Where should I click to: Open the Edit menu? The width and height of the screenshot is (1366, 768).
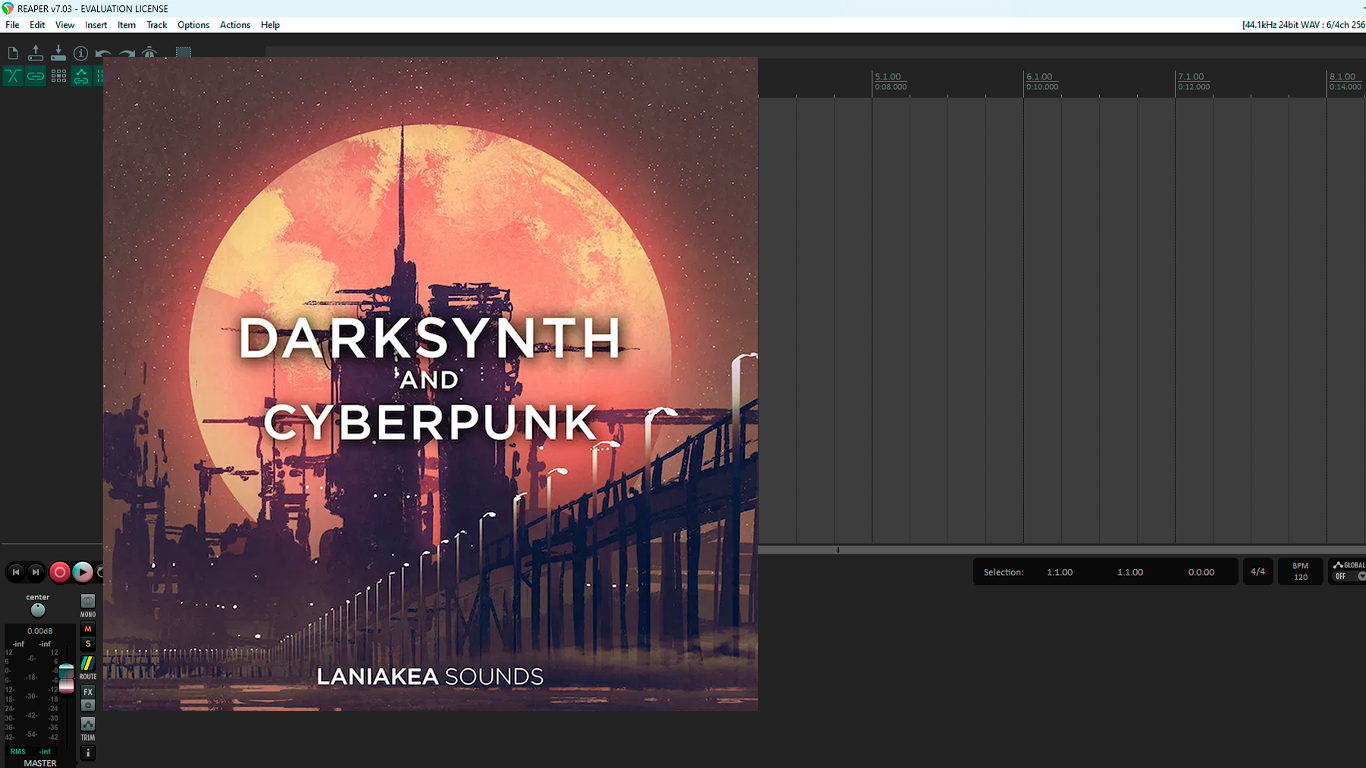pyautogui.click(x=37, y=25)
